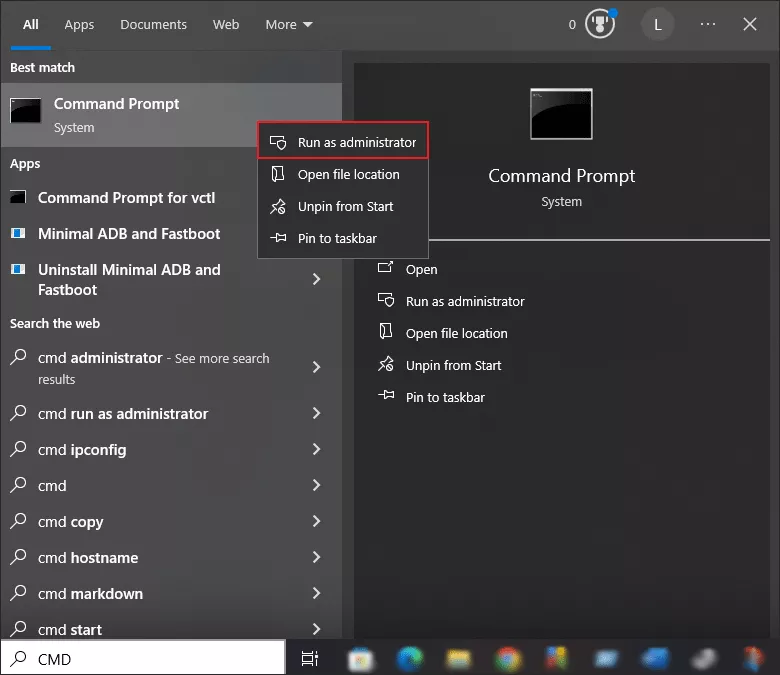The width and height of the screenshot is (780, 675).
Task: Open Microsoft Edge from taskbar
Action: pyautogui.click(x=410, y=659)
